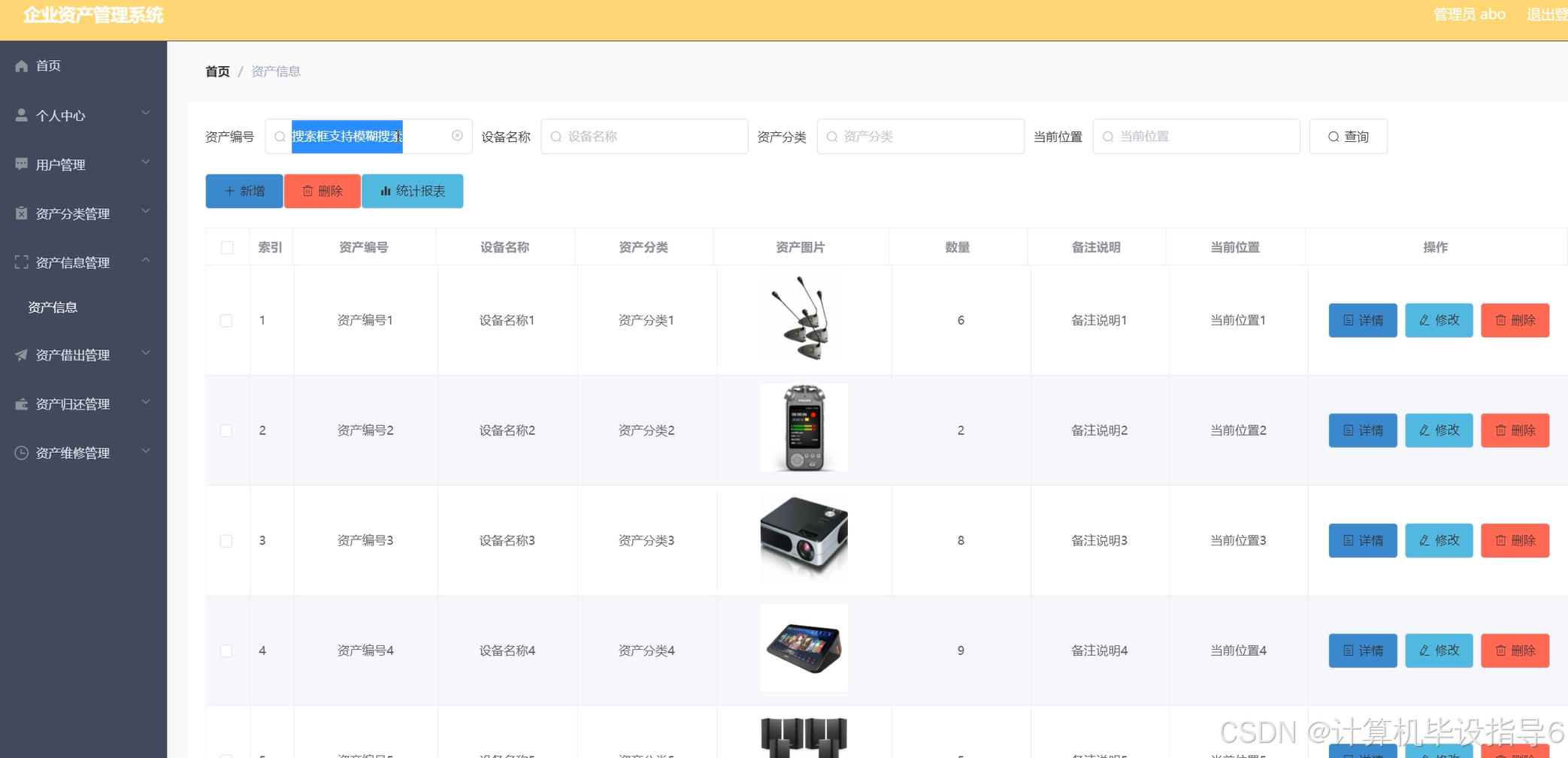Click the blue 新增 button
The image size is (1568, 758).
pyautogui.click(x=244, y=191)
